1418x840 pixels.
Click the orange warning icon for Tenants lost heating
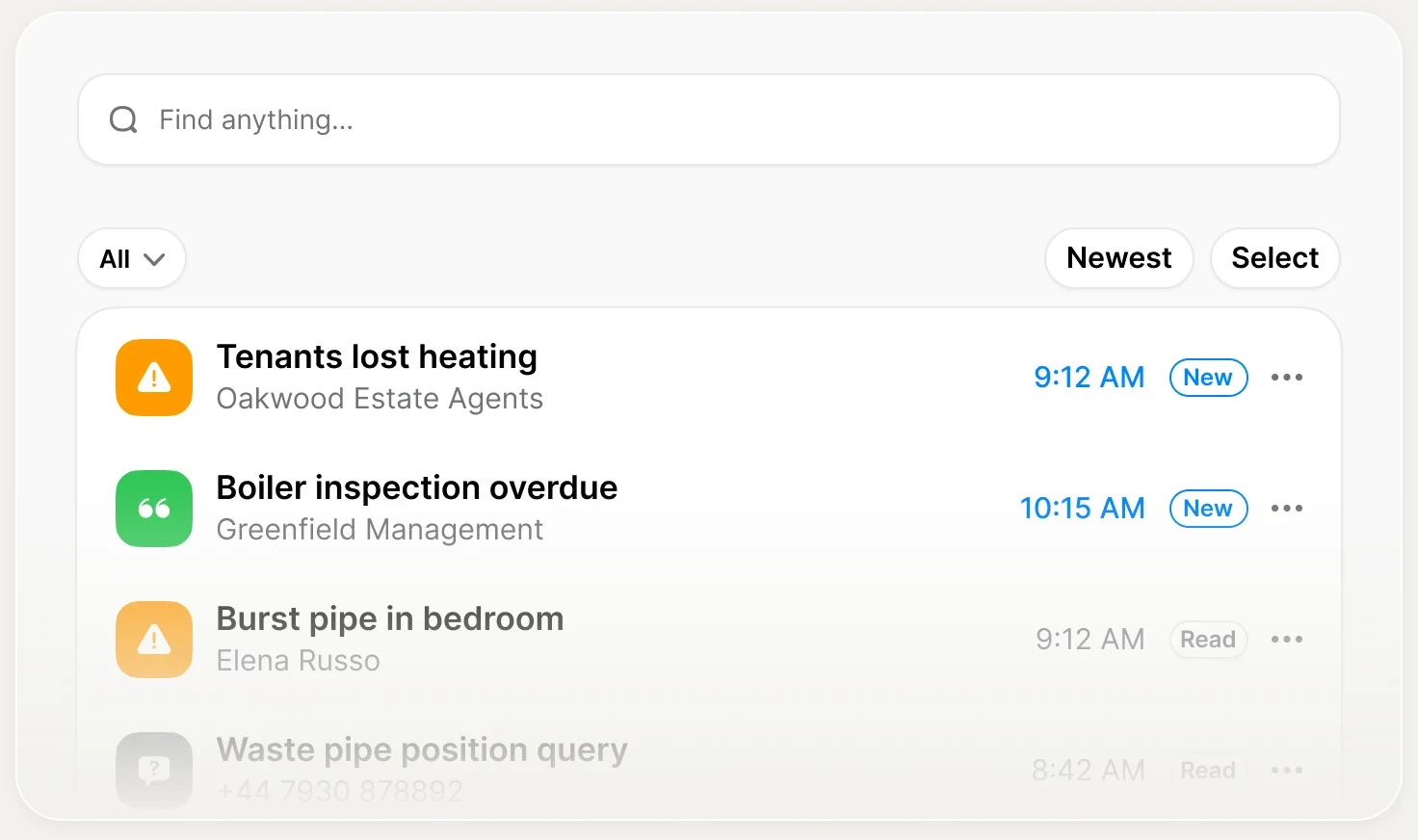154,378
